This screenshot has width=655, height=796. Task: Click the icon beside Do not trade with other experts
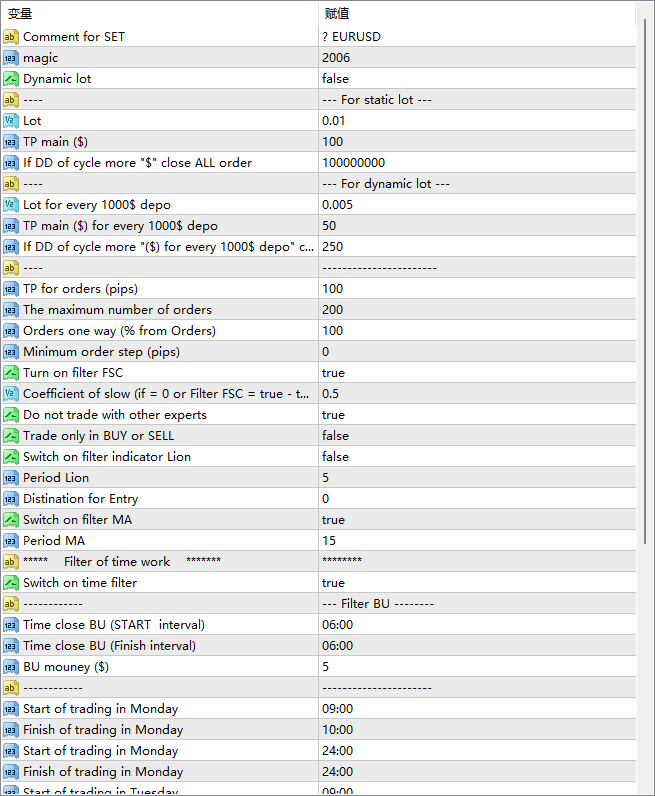11,415
